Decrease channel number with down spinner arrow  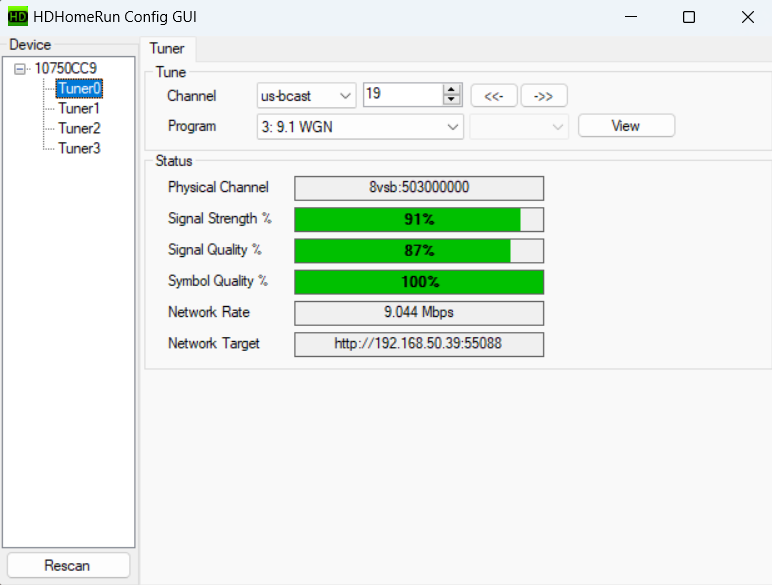[451, 100]
